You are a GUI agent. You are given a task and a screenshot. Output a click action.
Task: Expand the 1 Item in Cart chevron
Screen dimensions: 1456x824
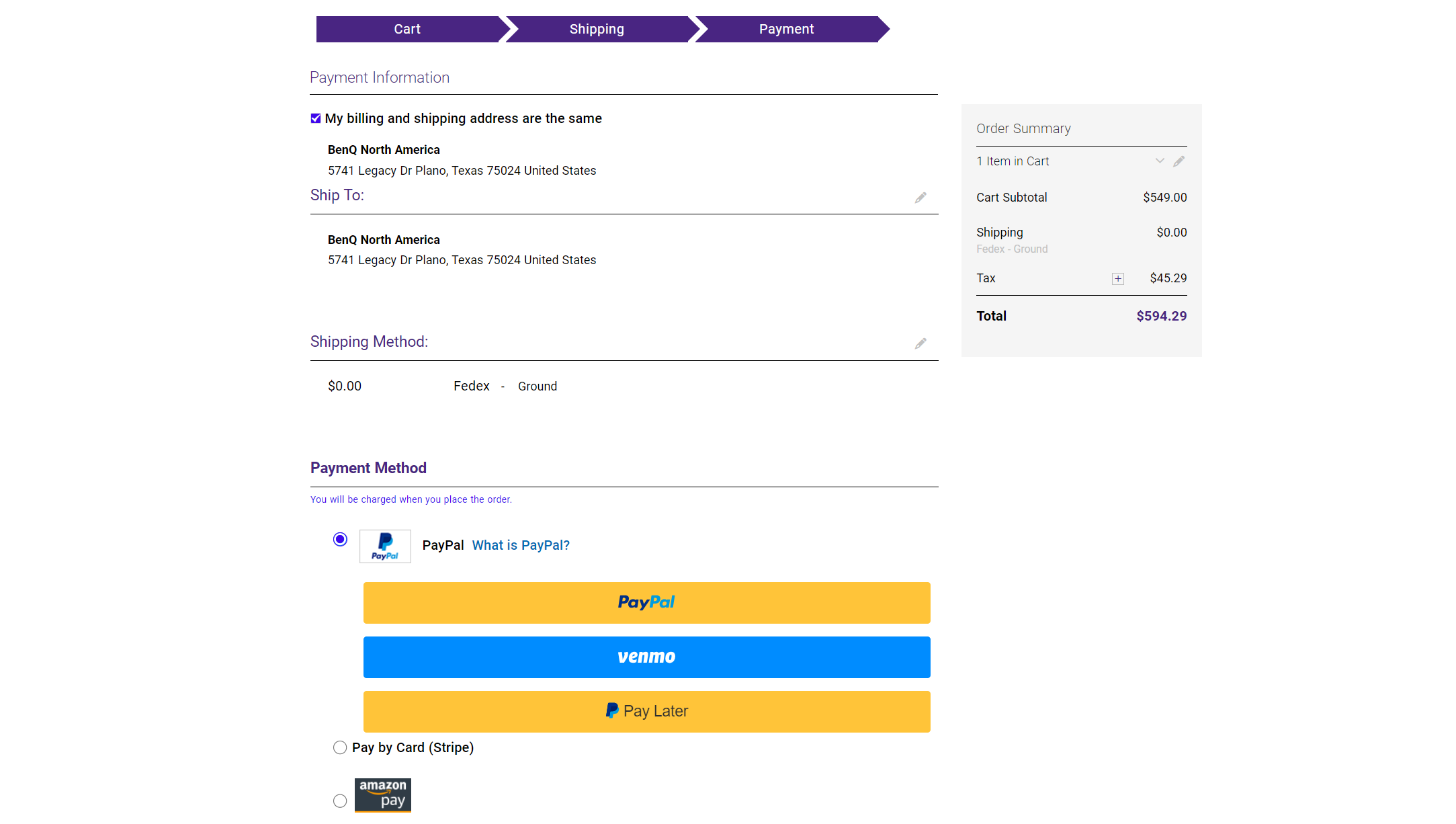(1160, 161)
